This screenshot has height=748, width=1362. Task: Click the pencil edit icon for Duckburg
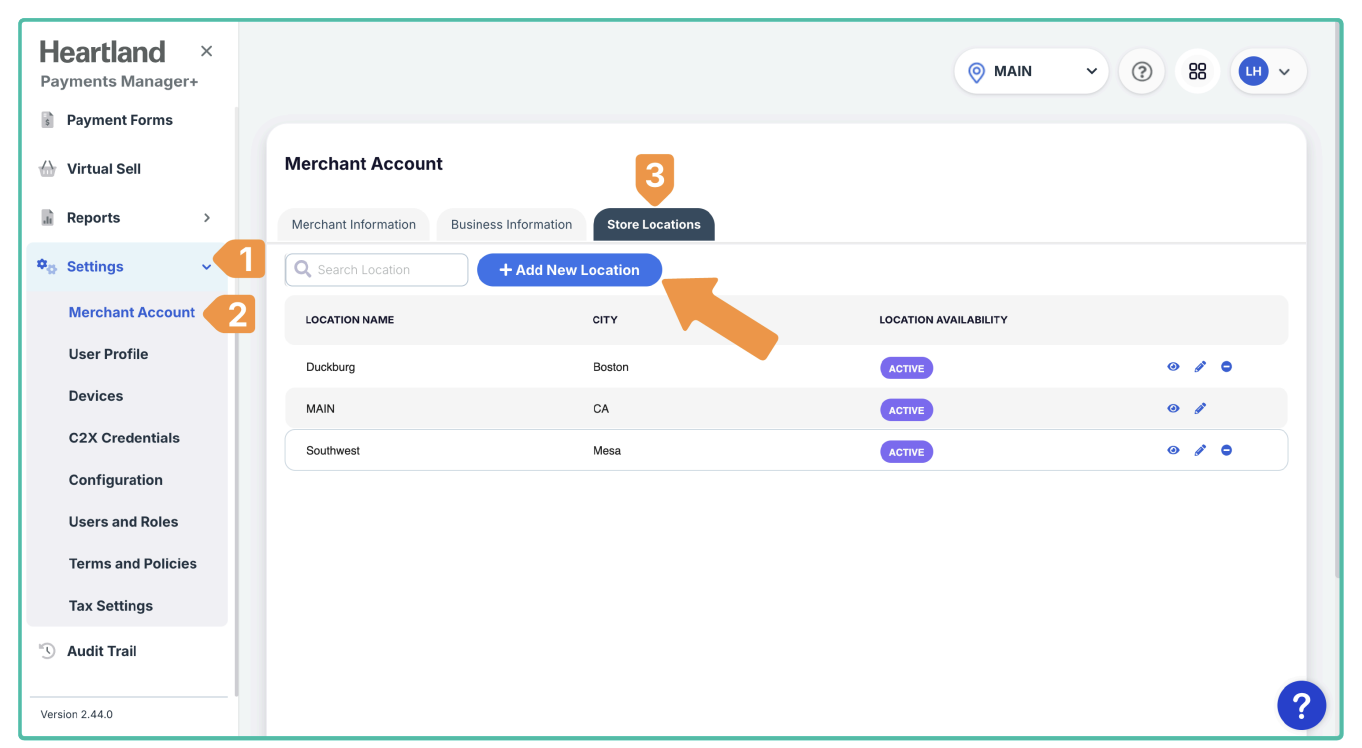point(1200,367)
